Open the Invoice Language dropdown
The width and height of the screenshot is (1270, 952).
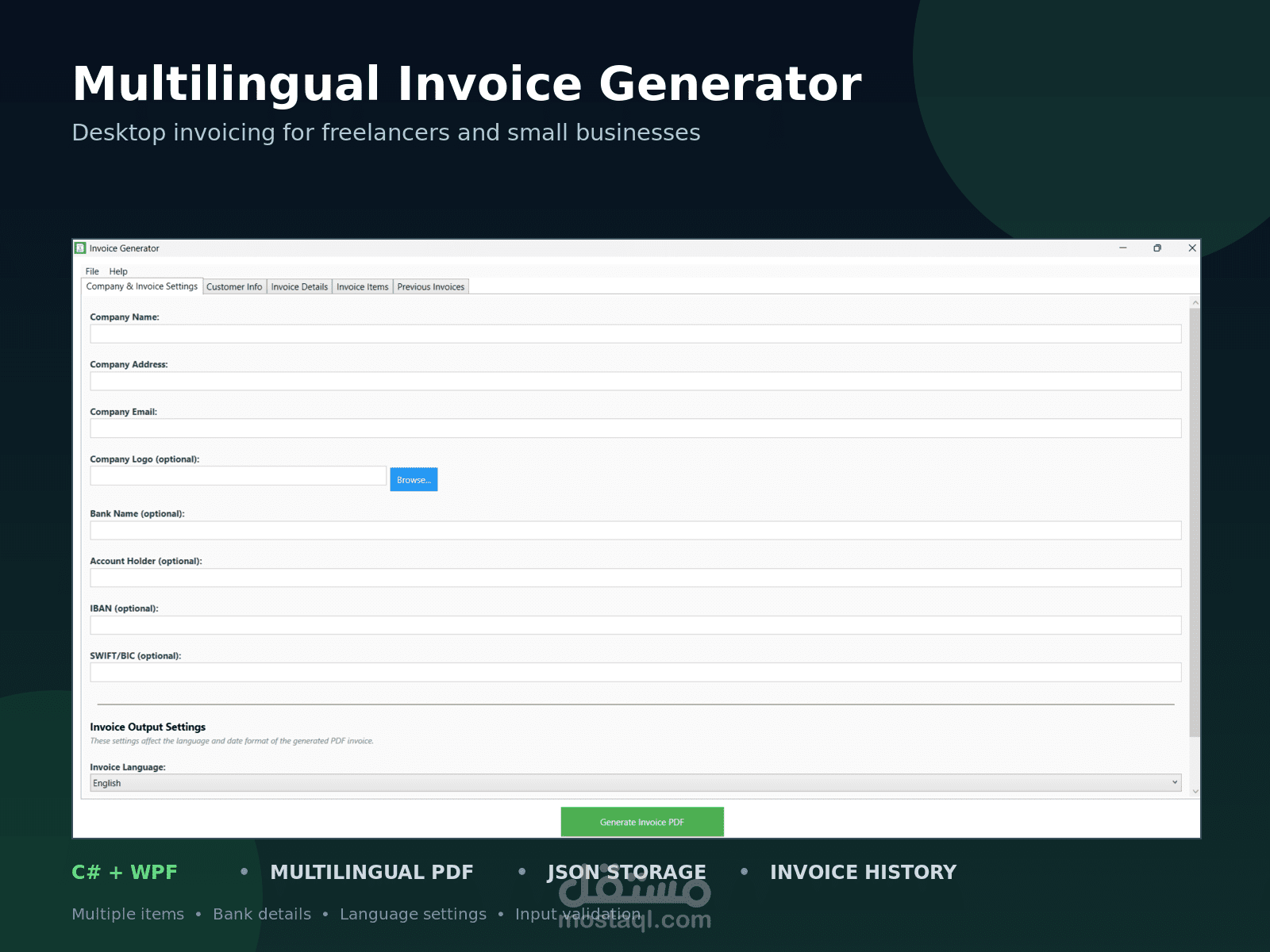click(636, 783)
